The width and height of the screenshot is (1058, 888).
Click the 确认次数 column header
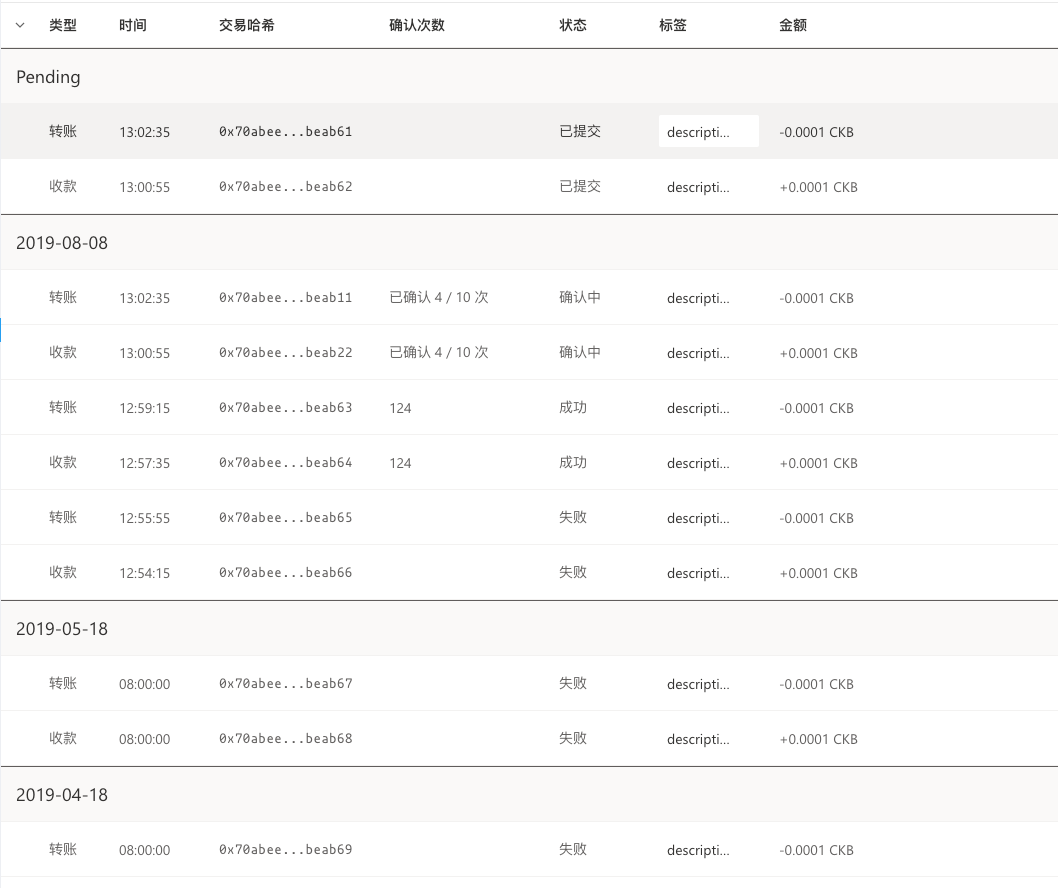[x=417, y=25]
